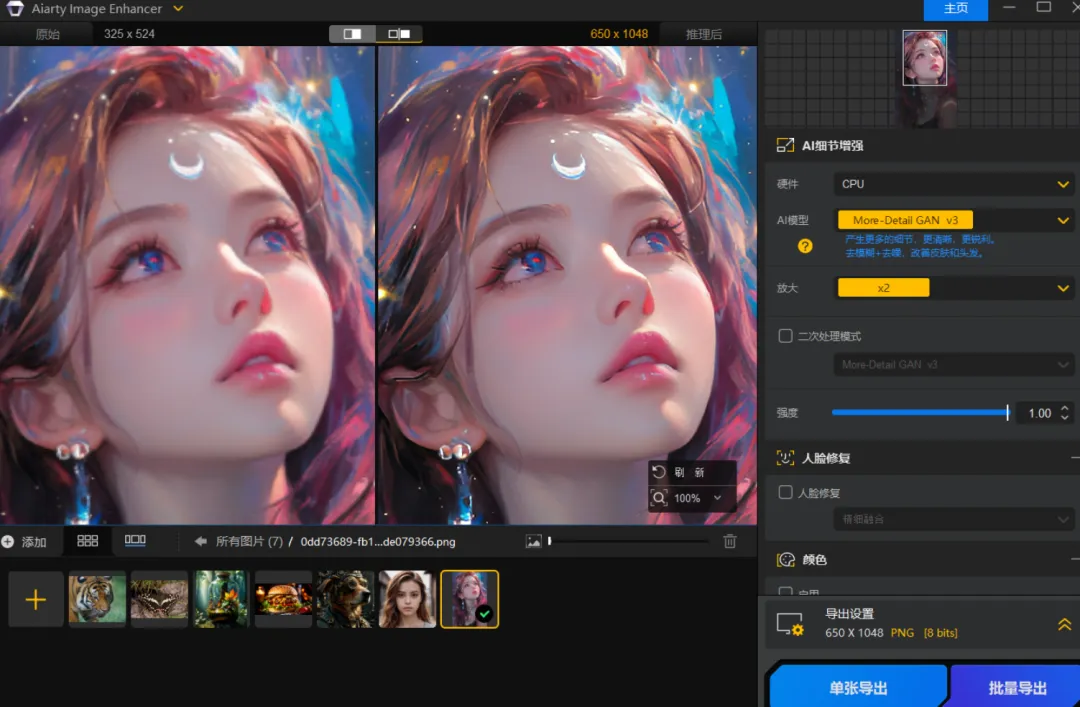The image size is (1080, 707).
Task: Open the 精细融合 face blend dropdown
Action: coord(954,519)
